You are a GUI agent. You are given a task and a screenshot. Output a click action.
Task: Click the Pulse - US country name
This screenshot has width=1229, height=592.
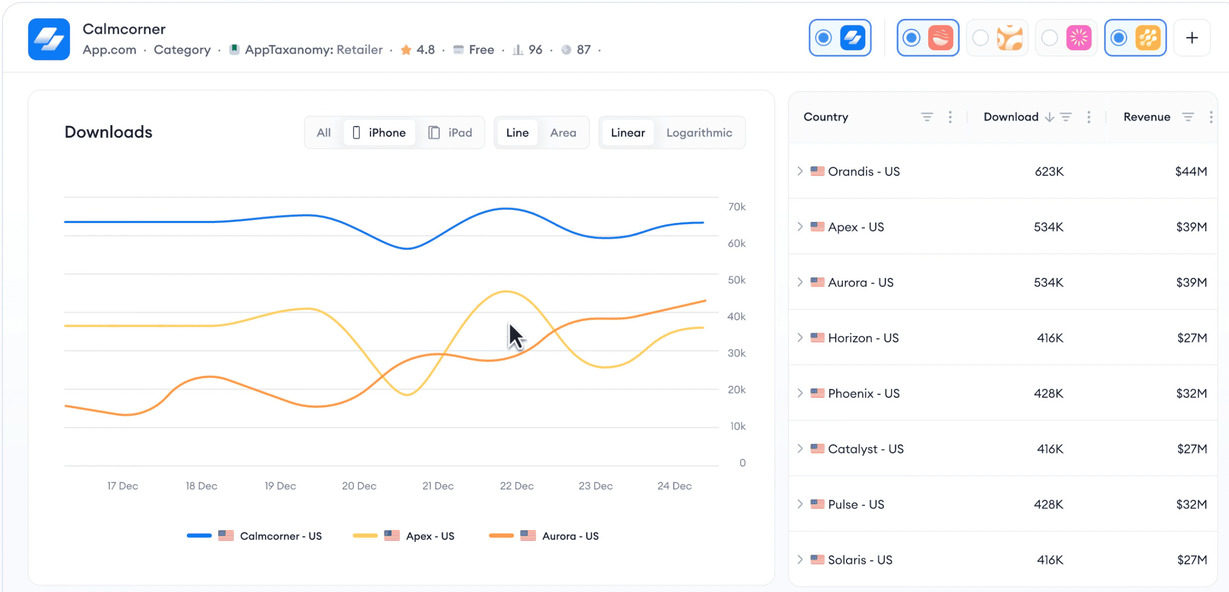coord(856,505)
